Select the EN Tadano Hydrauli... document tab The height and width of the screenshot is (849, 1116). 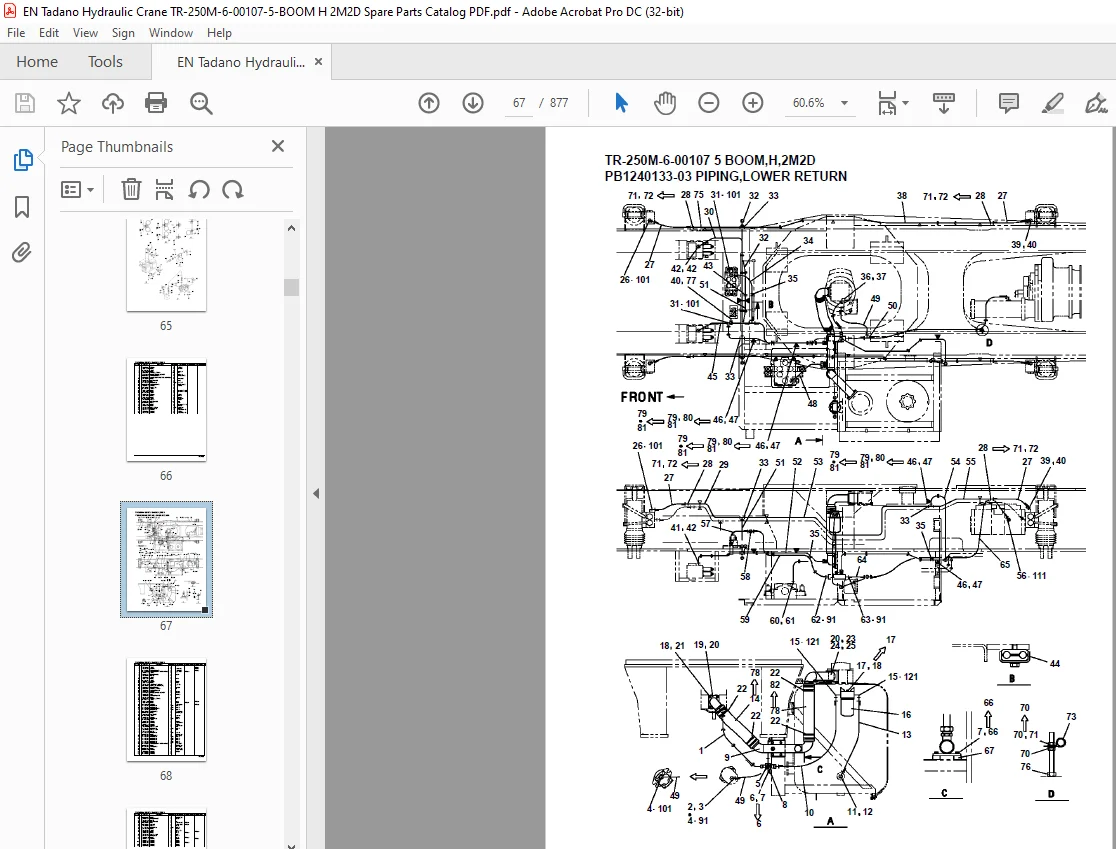pyautogui.click(x=241, y=63)
